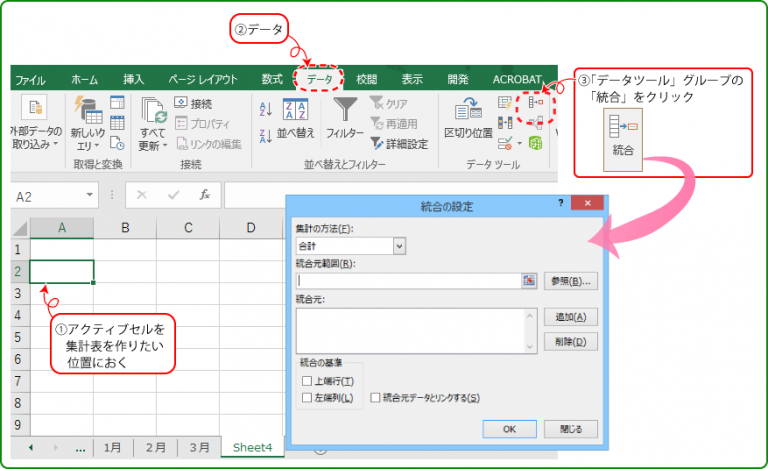The height and width of the screenshot is (469, 768).
Task: Click the sheet tab scroll-left arrow
Action: [x=31, y=447]
